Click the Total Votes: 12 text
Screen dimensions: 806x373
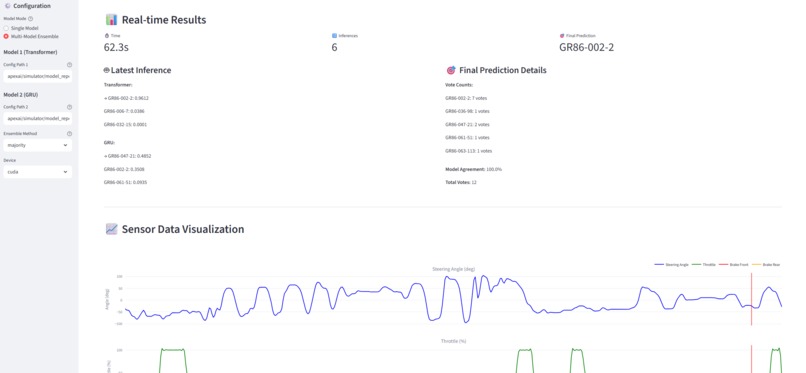pyautogui.click(x=461, y=182)
